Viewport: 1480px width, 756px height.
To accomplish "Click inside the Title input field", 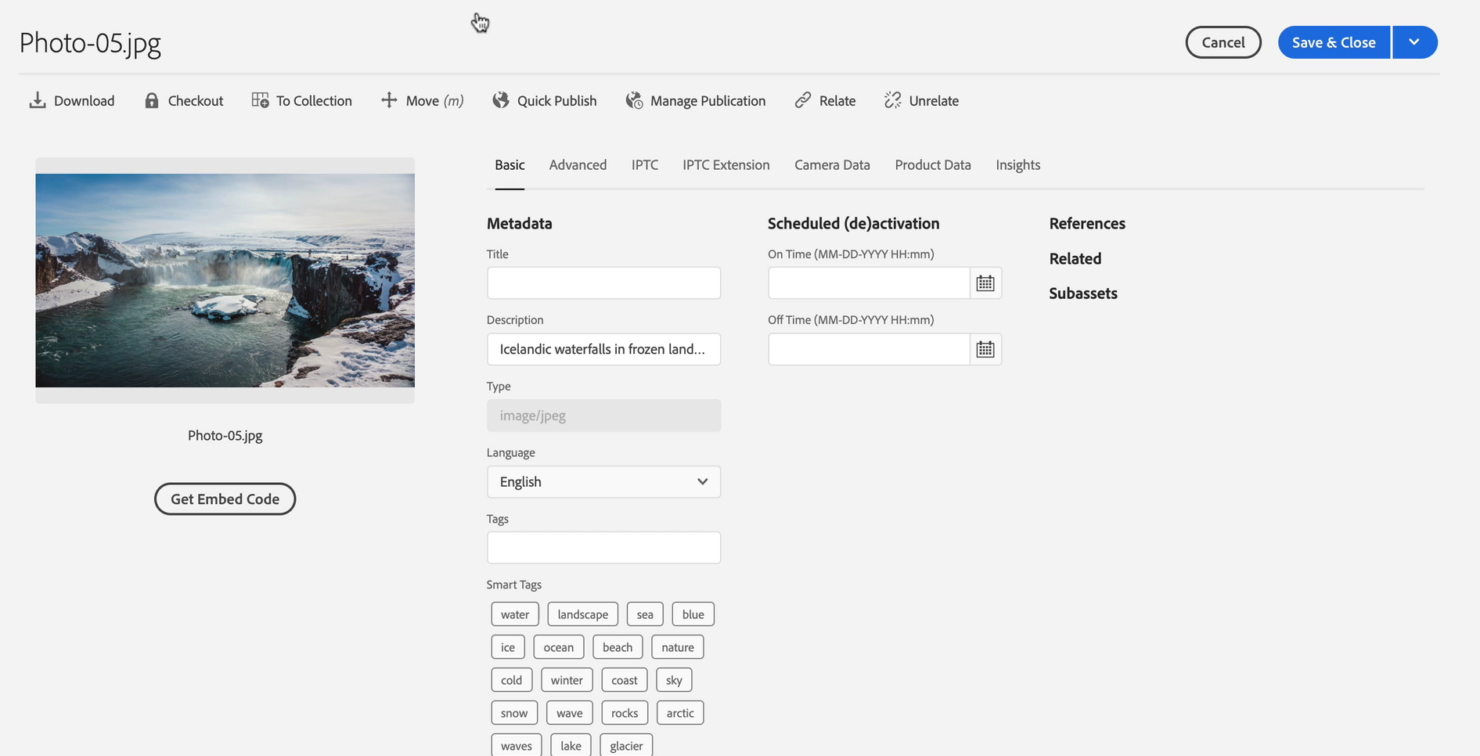I will coord(603,283).
